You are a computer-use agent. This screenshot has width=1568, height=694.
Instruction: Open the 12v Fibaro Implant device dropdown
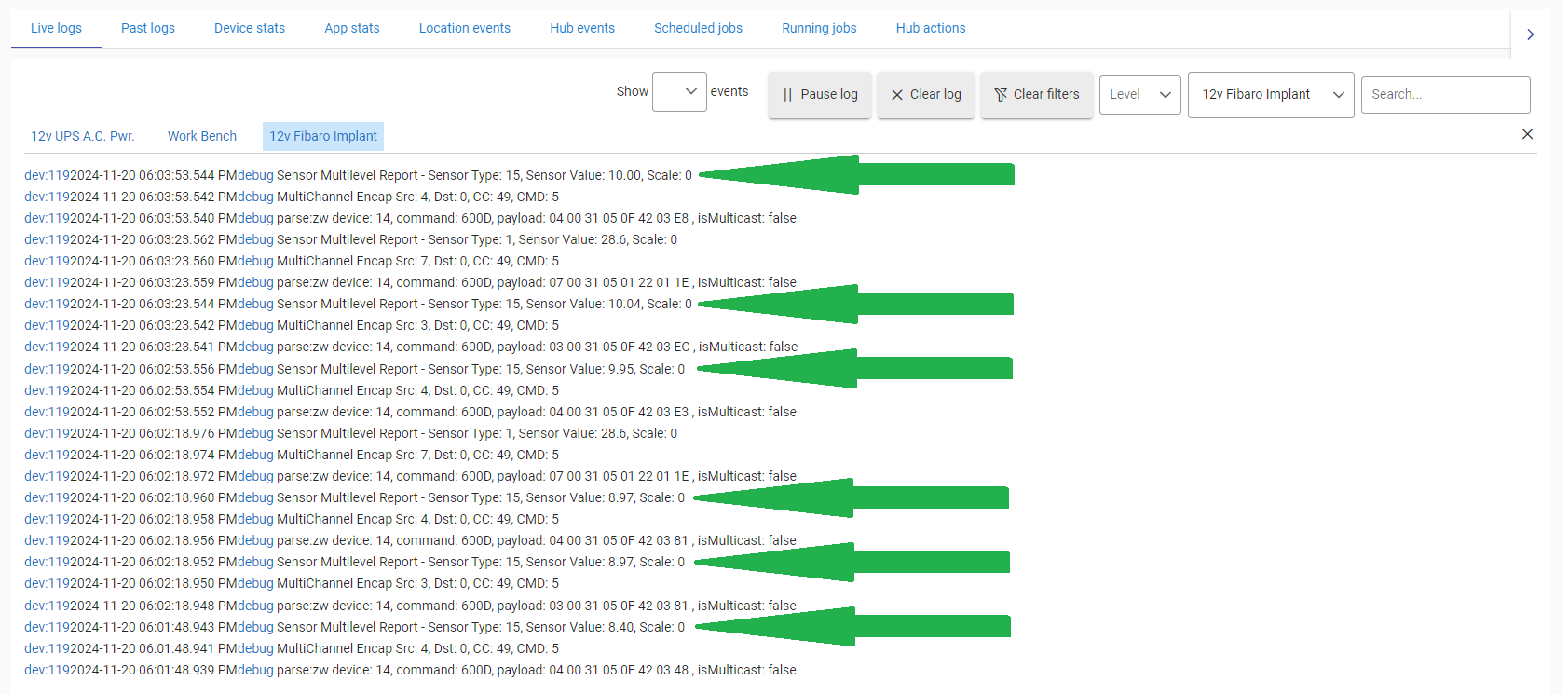pyautogui.click(x=1271, y=94)
